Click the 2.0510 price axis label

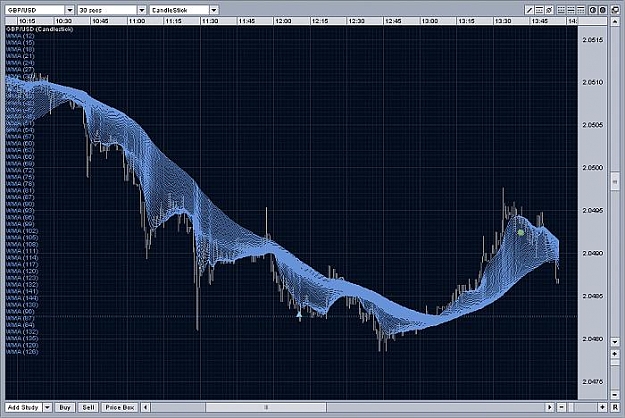(x=593, y=82)
